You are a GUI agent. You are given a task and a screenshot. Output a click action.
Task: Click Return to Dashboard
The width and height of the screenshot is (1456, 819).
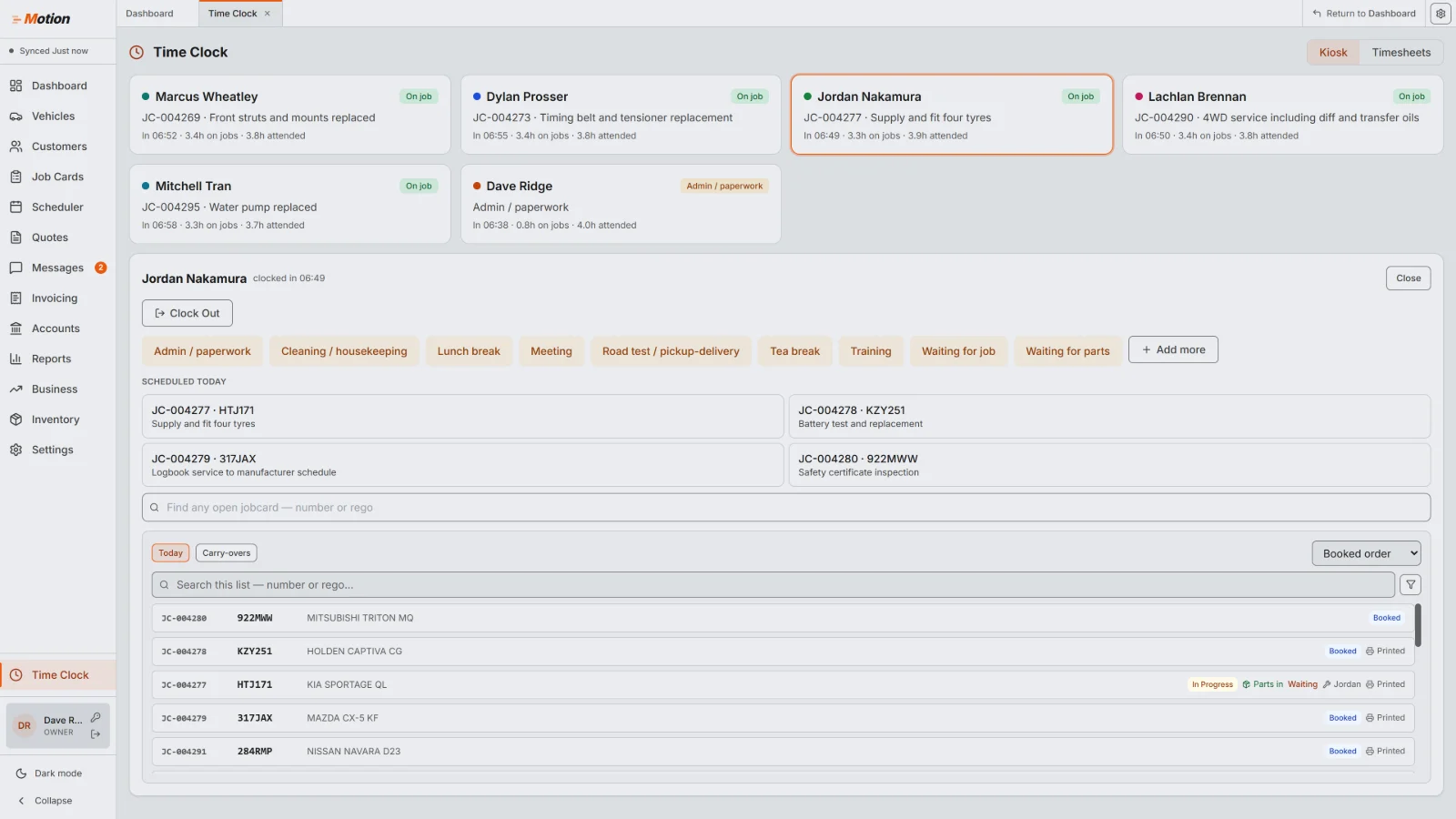click(1364, 14)
